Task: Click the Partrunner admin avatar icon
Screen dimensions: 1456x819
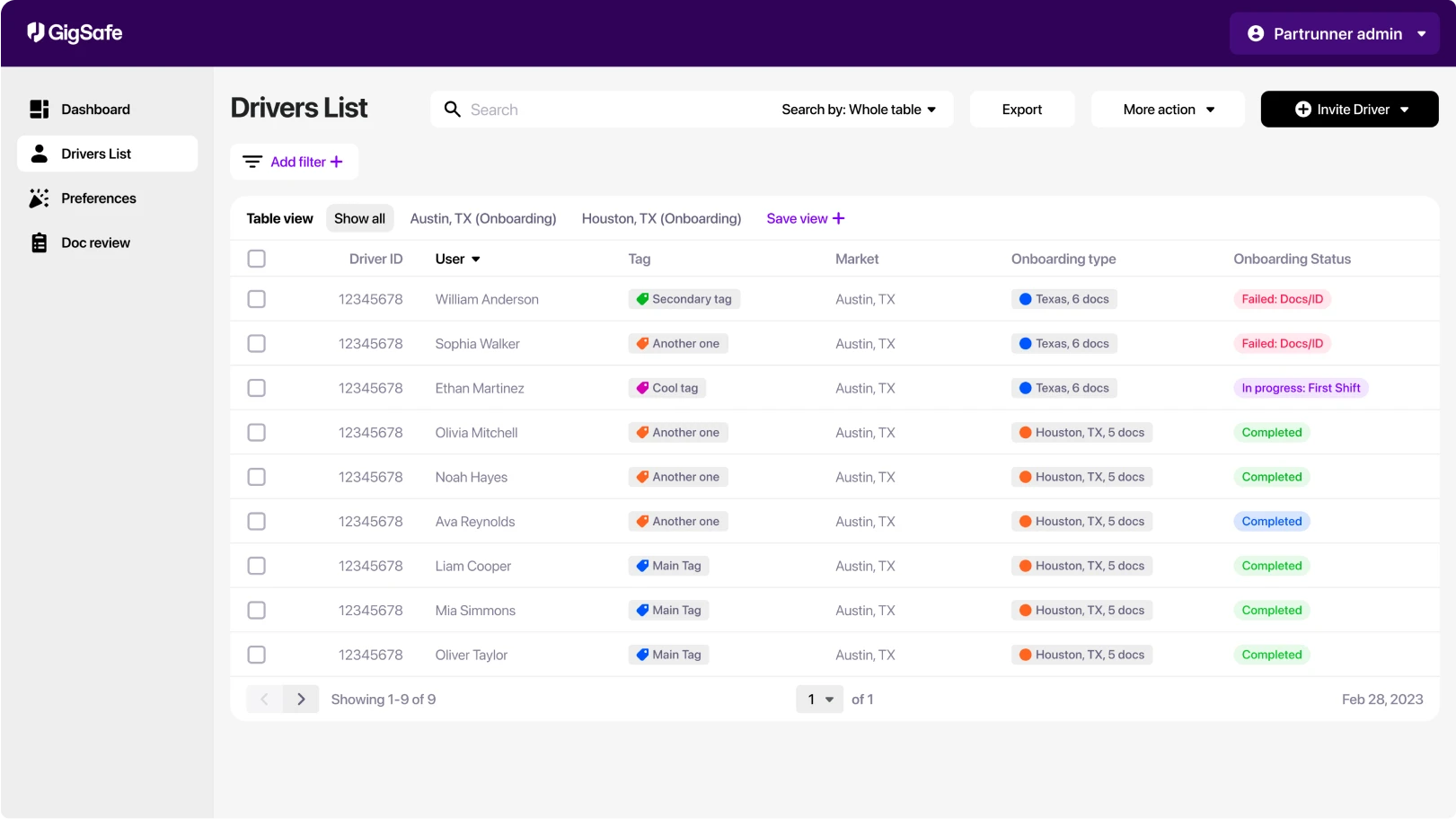Action: tap(1254, 32)
